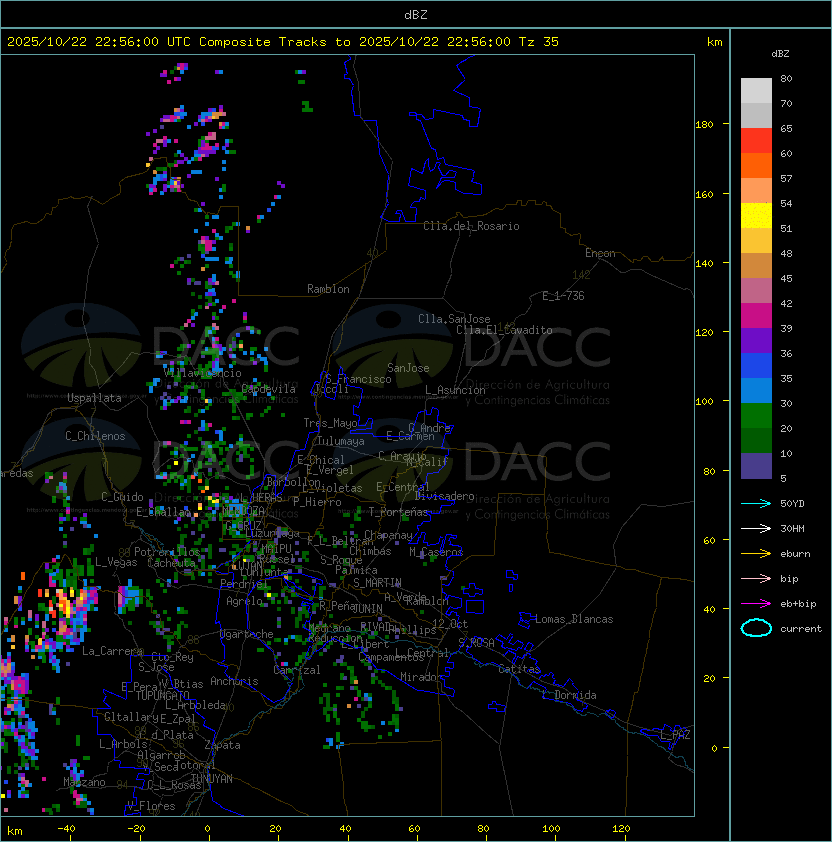Viewport: 832px width, 842px height.
Task: Click the '180' km axis tick label
Action: [704, 125]
